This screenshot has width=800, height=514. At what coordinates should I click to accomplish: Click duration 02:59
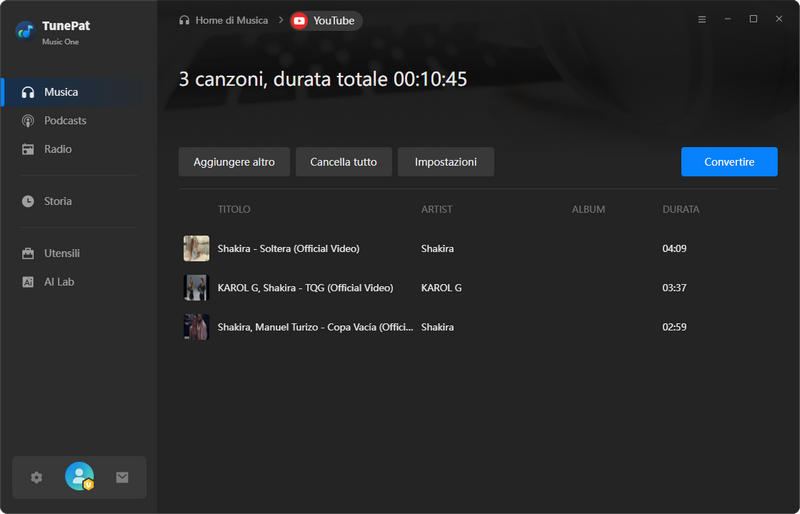tap(674, 327)
